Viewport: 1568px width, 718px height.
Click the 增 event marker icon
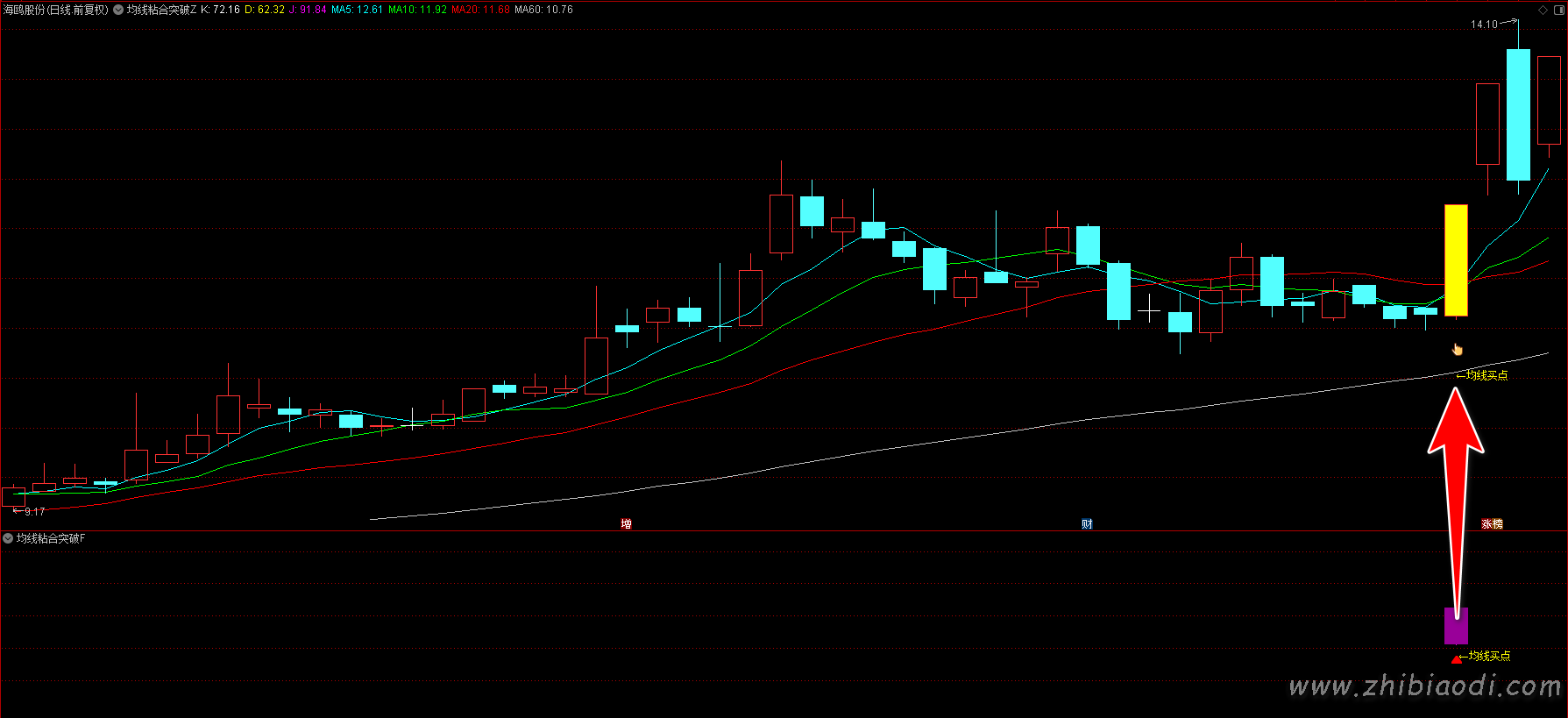point(626,524)
